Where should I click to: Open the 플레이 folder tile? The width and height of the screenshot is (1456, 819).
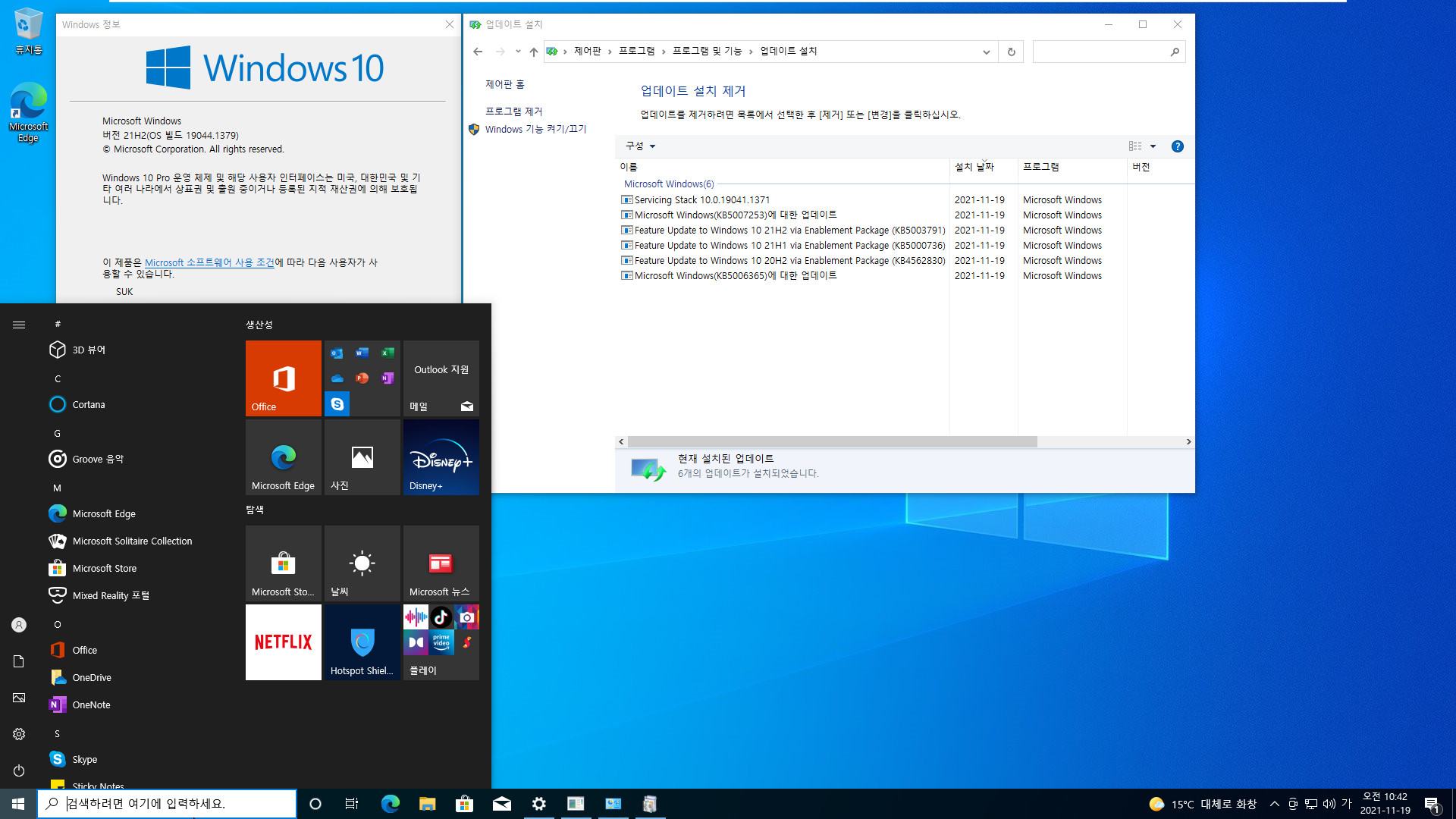(x=441, y=642)
